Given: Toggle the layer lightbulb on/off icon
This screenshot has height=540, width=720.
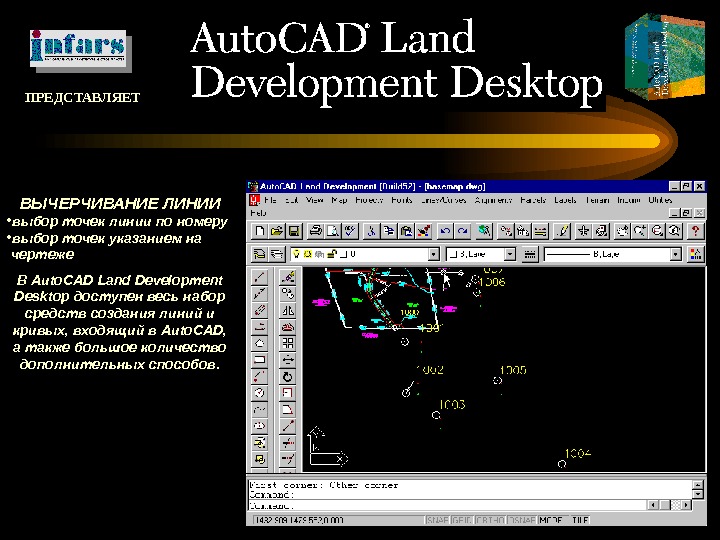Looking at the screenshot, I should [297, 254].
